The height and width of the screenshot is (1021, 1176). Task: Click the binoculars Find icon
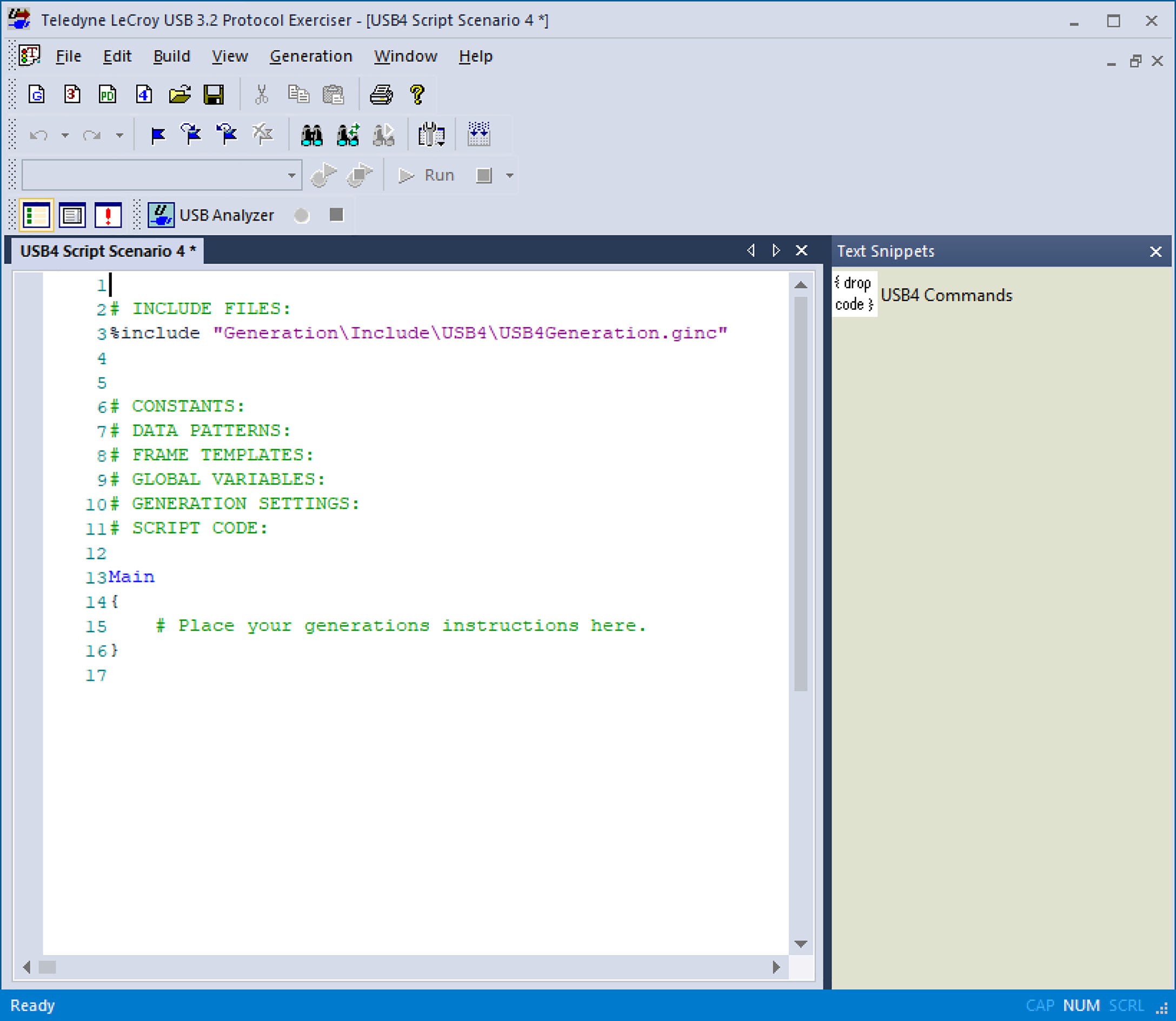pos(312,135)
